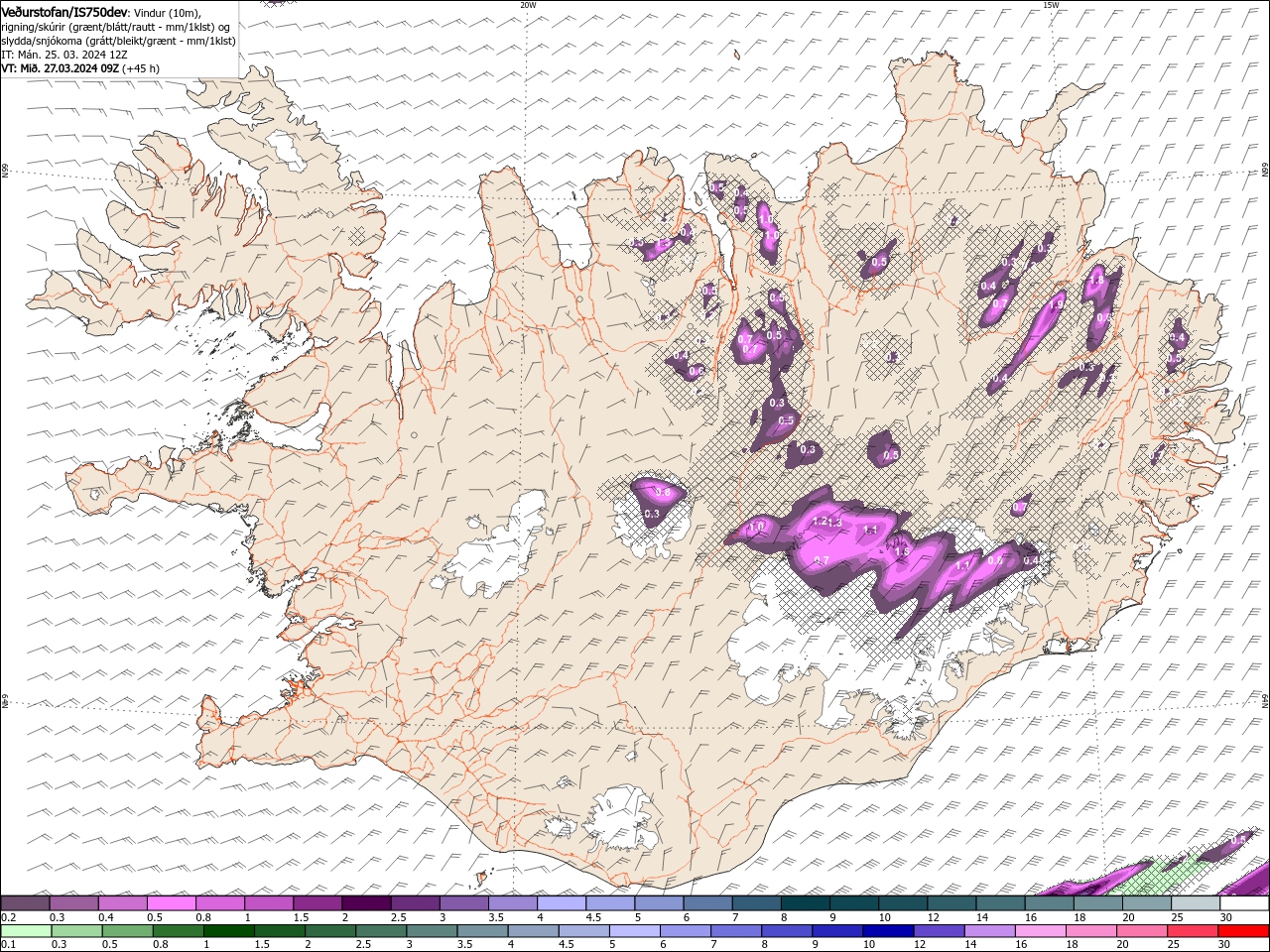Select the violet-blue 12 rain swatch
This screenshot has height=952, width=1270.
[939, 931]
